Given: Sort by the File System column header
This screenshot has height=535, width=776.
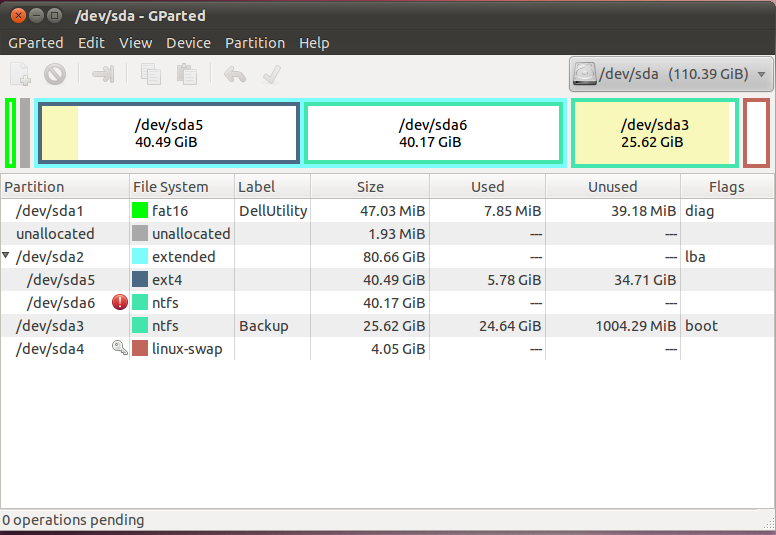Looking at the screenshot, I should coord(180,186).
